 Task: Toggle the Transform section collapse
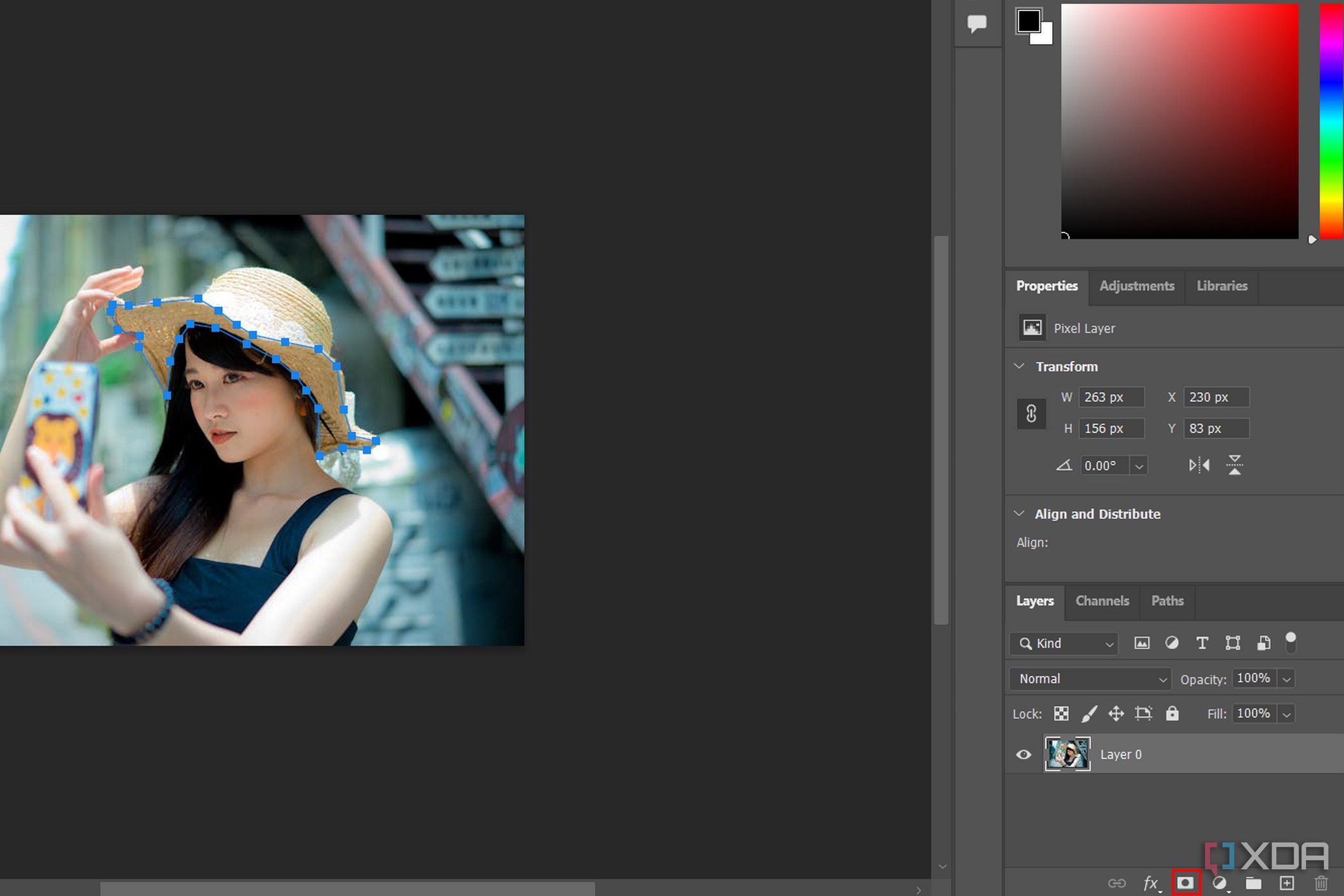point(1022,366)
